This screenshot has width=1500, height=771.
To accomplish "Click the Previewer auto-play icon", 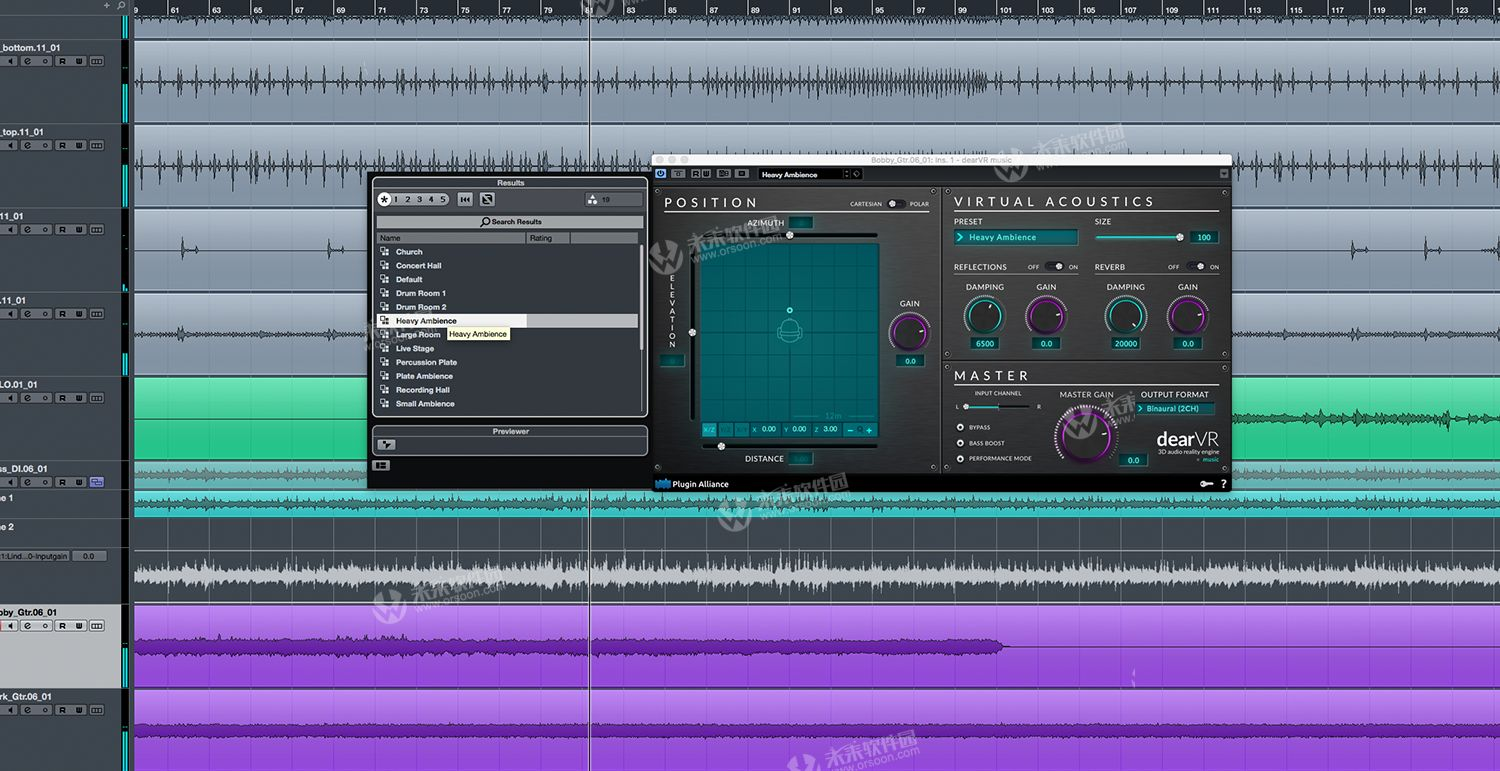I will 386,445.
